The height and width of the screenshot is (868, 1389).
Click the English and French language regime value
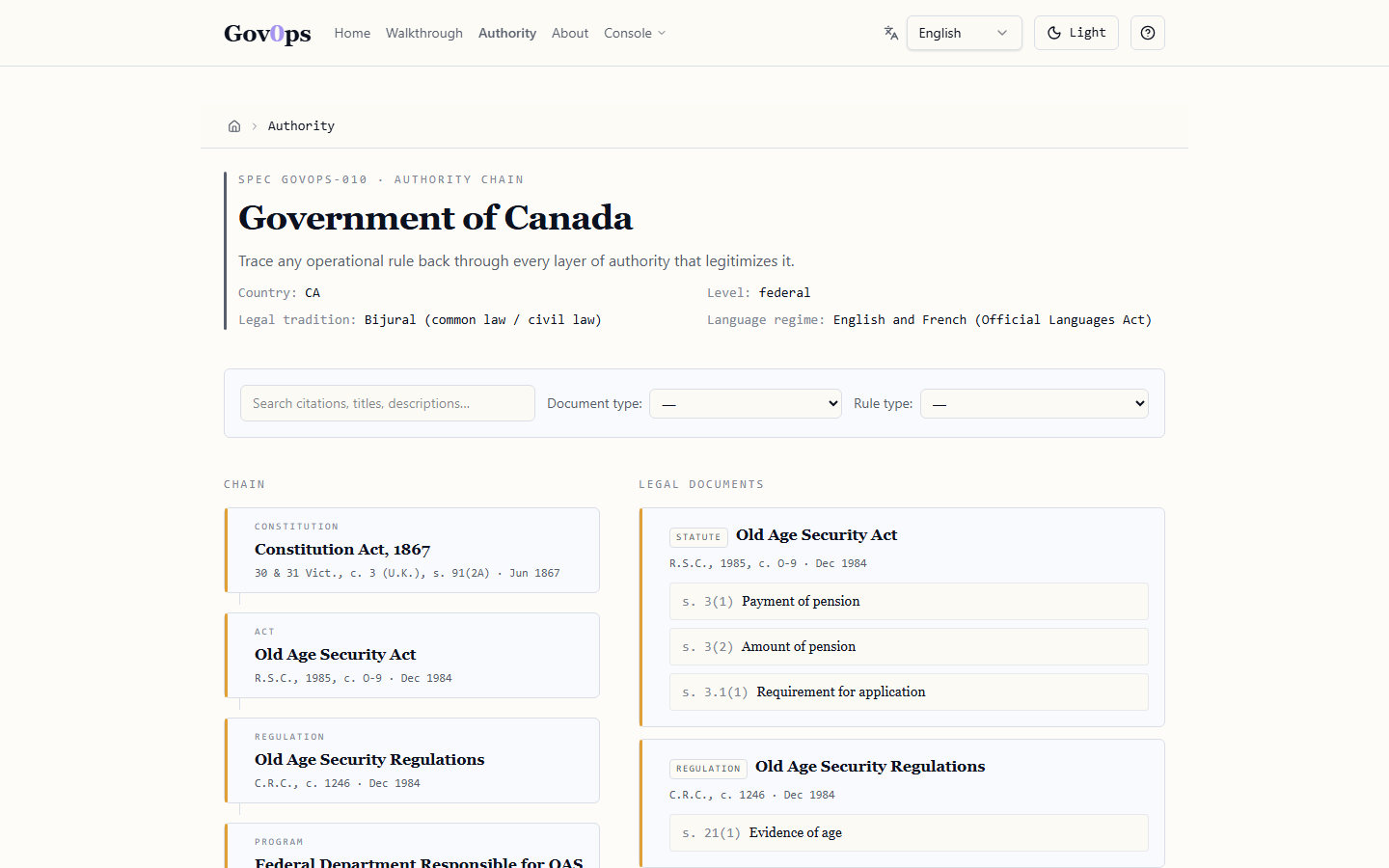click(993, 320)
